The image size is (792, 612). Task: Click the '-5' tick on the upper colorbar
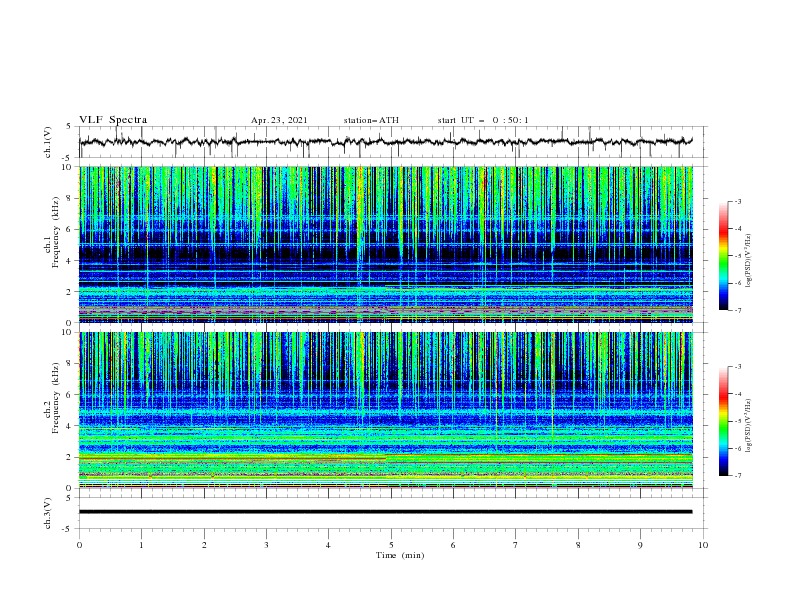coord(738,256)
